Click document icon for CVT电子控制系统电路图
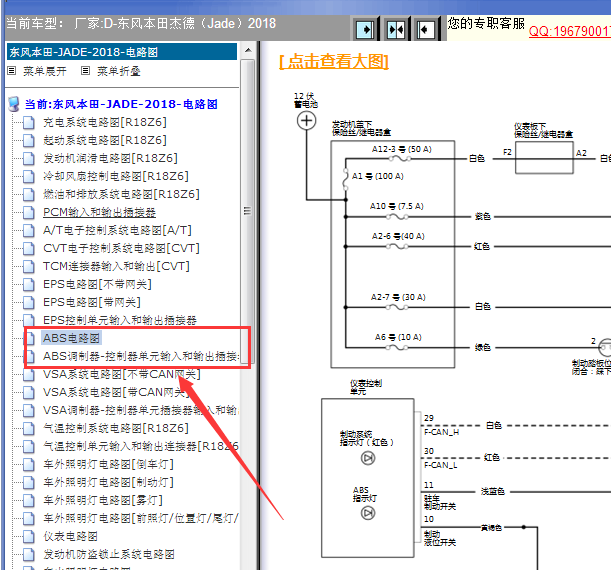The height and width of the screenshot is (570, 611). (28, 249)
